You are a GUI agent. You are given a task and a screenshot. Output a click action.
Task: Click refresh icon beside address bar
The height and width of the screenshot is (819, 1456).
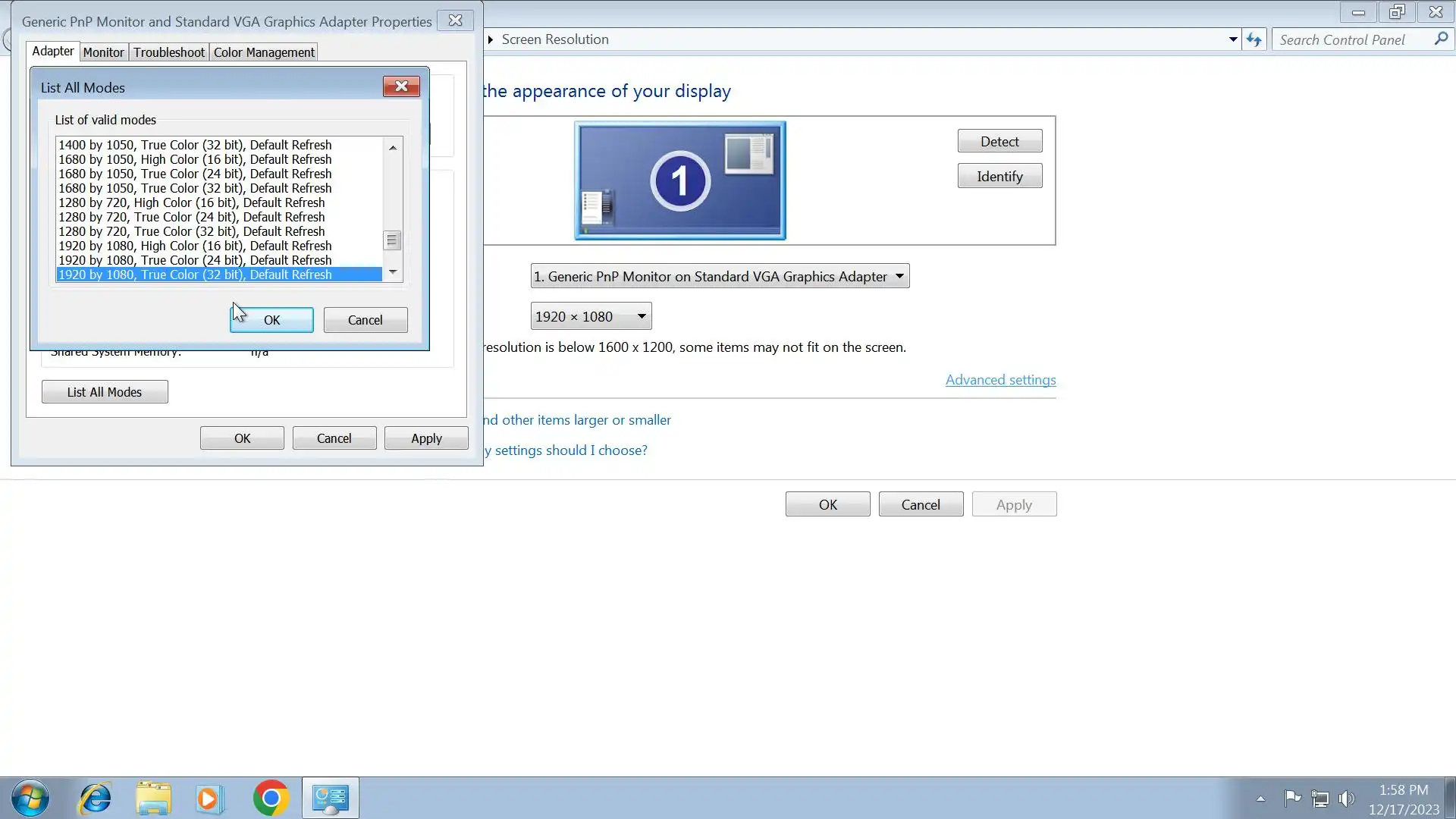click(x=1254, y=39)
